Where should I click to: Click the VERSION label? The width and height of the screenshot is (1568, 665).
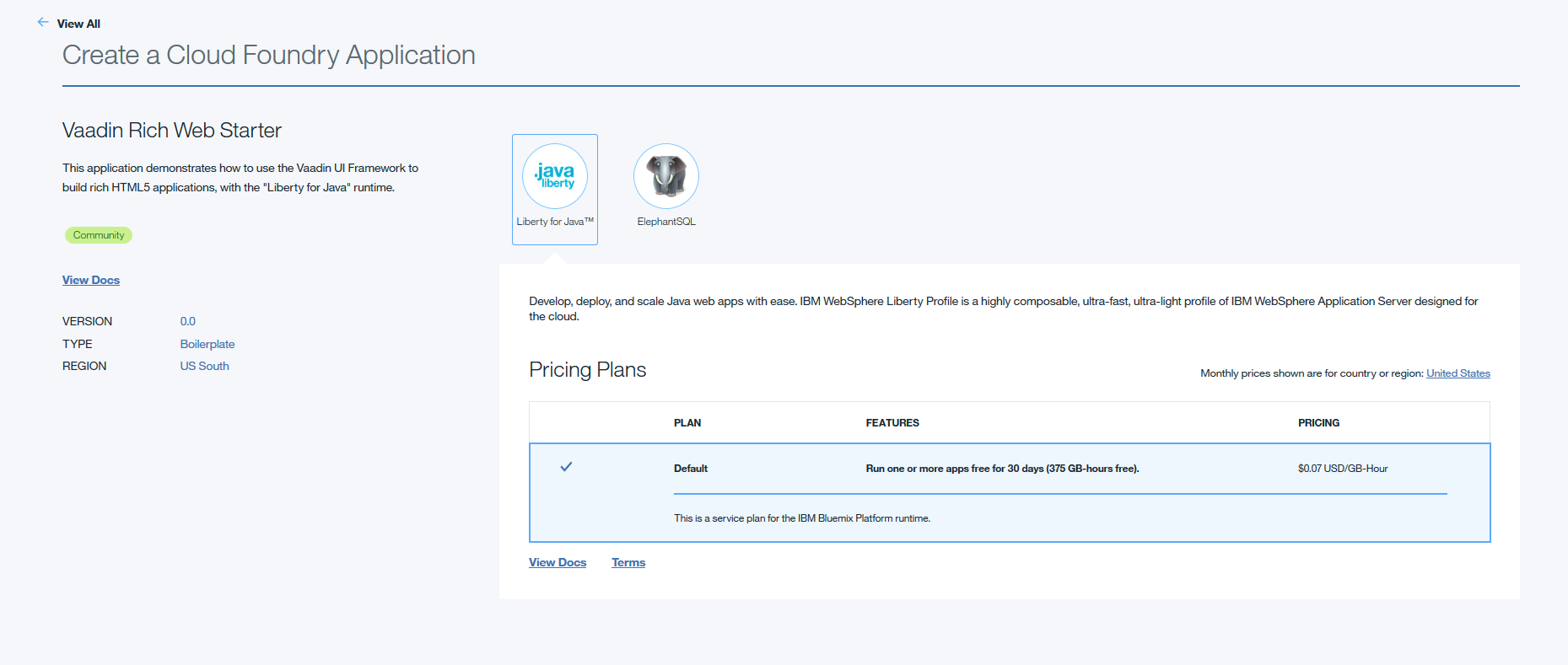87,321
